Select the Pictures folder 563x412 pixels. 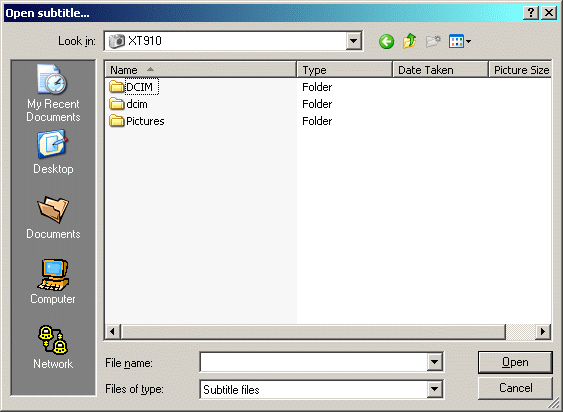(x=136, y=121)
